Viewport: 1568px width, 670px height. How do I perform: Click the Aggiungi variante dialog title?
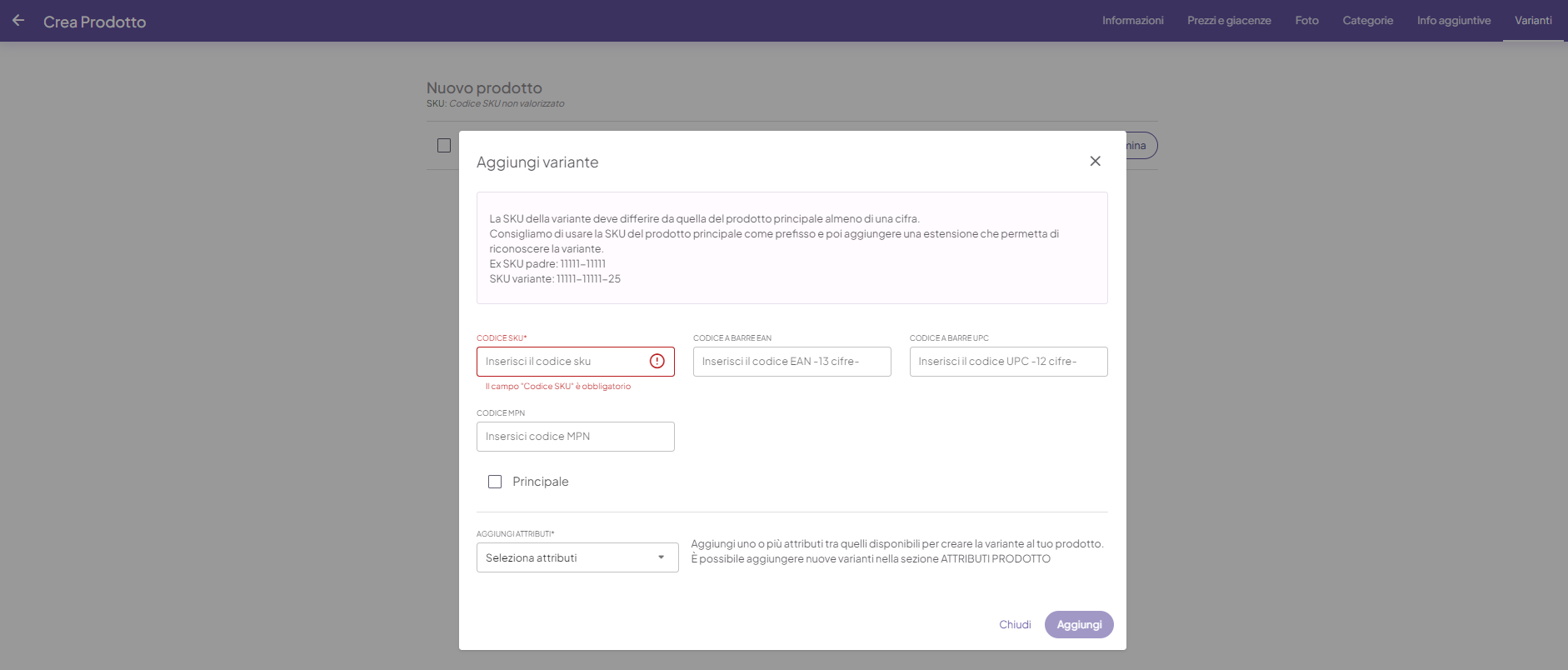[537, 162]
